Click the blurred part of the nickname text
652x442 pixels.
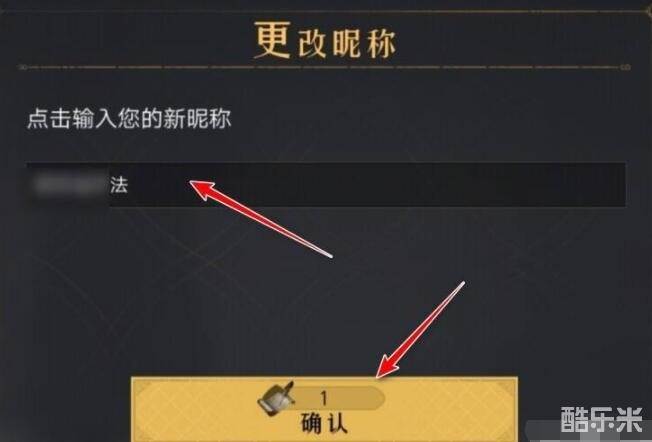coord(69,185)
